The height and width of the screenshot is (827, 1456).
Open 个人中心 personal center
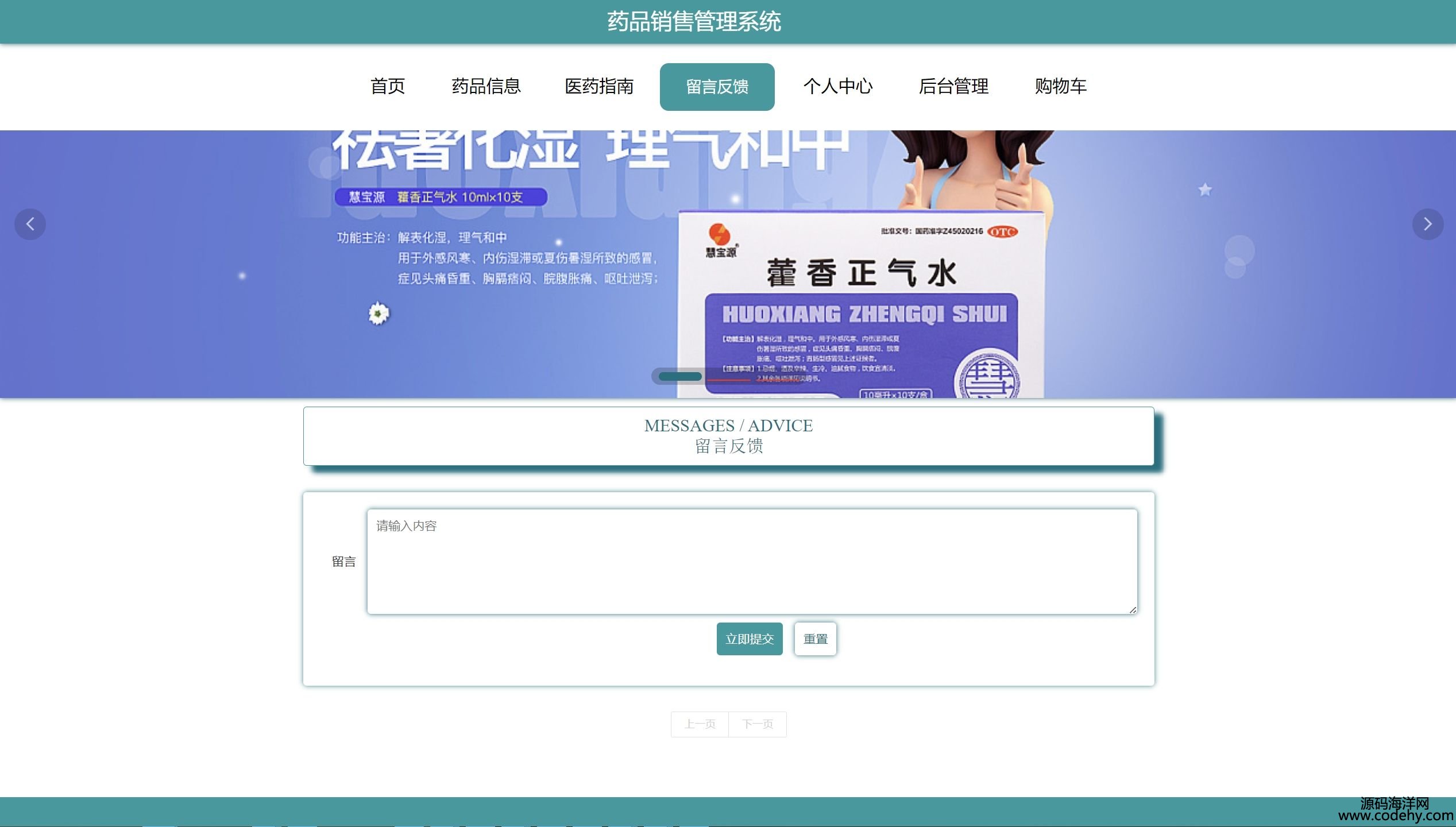[x=837, y=87]
